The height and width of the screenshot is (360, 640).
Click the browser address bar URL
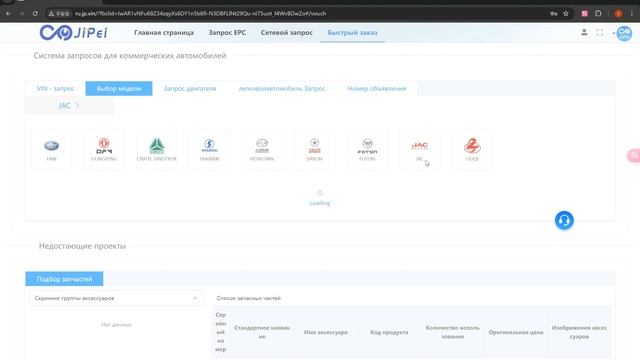point(200,13)
